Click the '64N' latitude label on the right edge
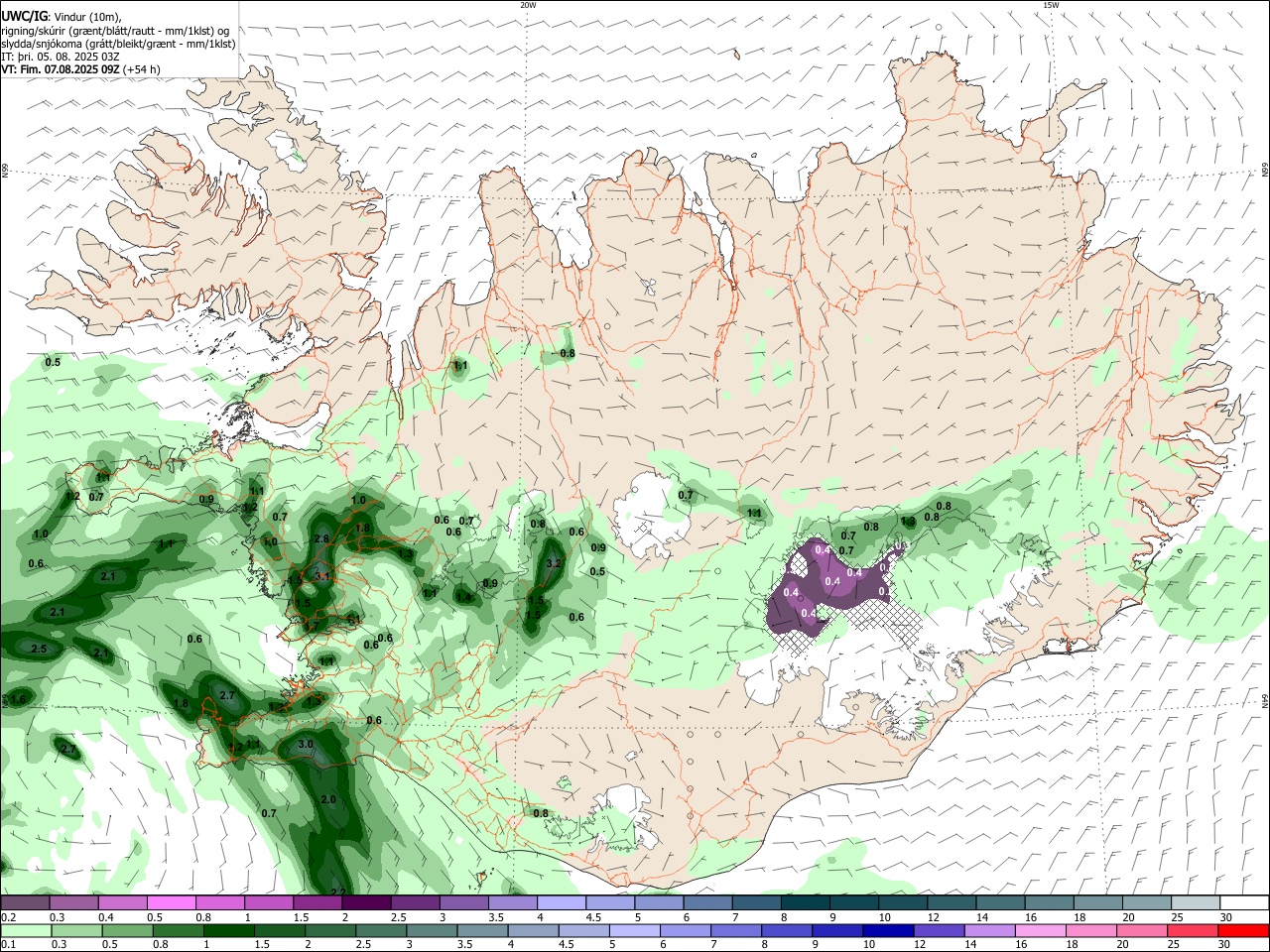Screen dimensions: 1270x952 (1265, 700)
